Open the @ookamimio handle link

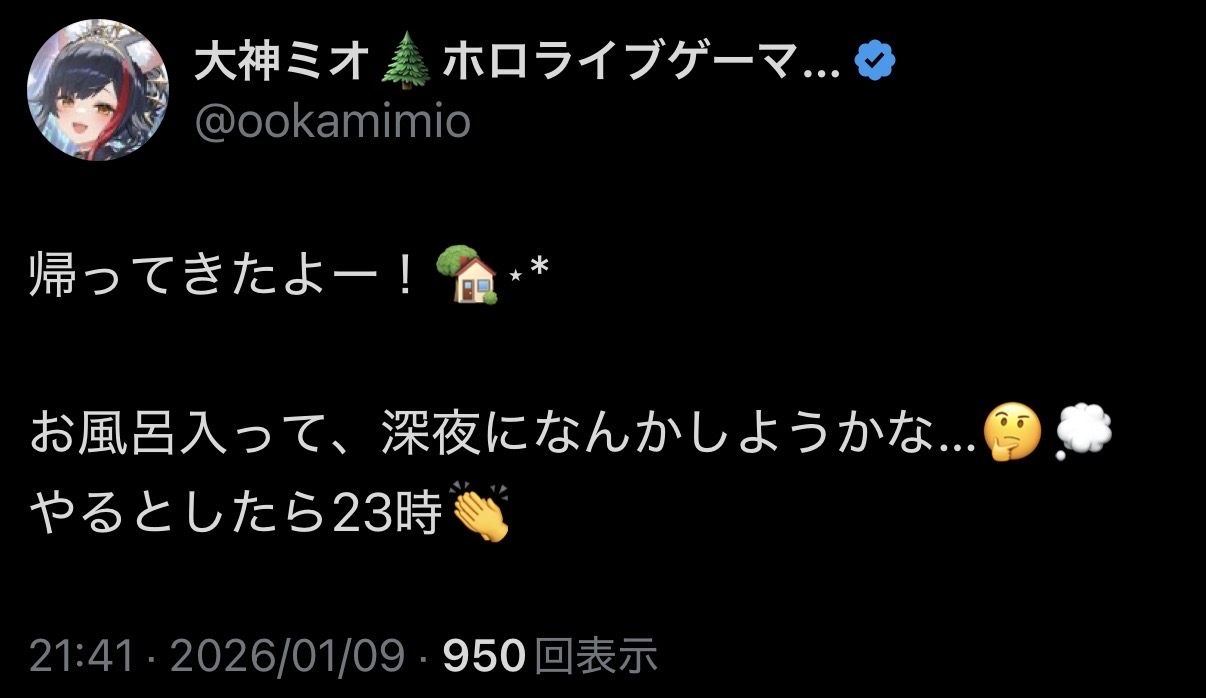pos(331,122)
